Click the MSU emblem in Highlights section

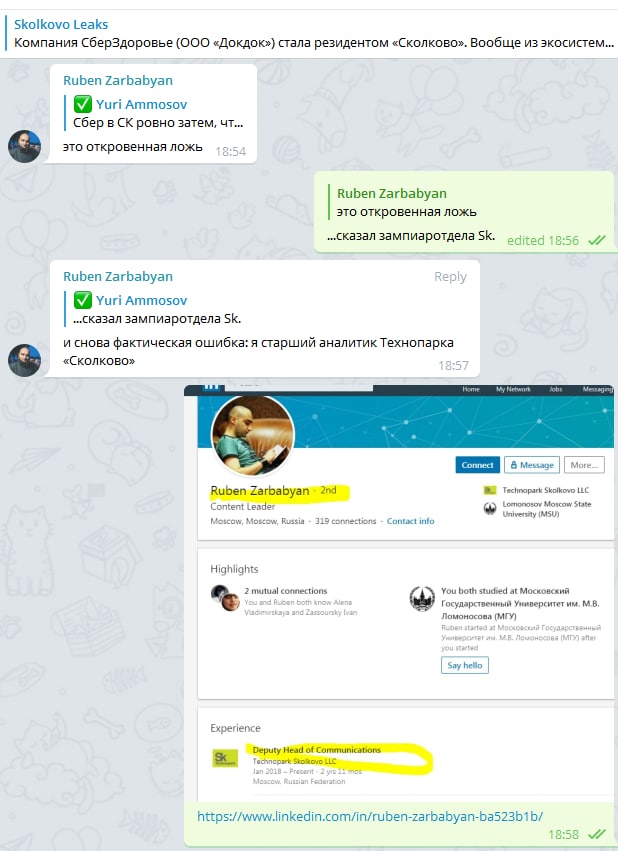pos(422,599)
